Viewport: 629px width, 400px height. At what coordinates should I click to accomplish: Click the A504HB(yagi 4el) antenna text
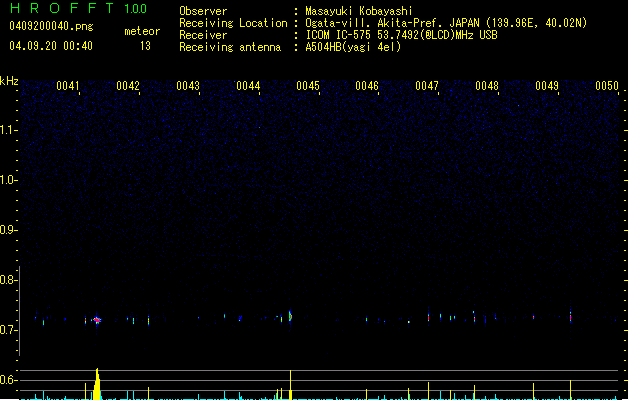pos(353,47)
